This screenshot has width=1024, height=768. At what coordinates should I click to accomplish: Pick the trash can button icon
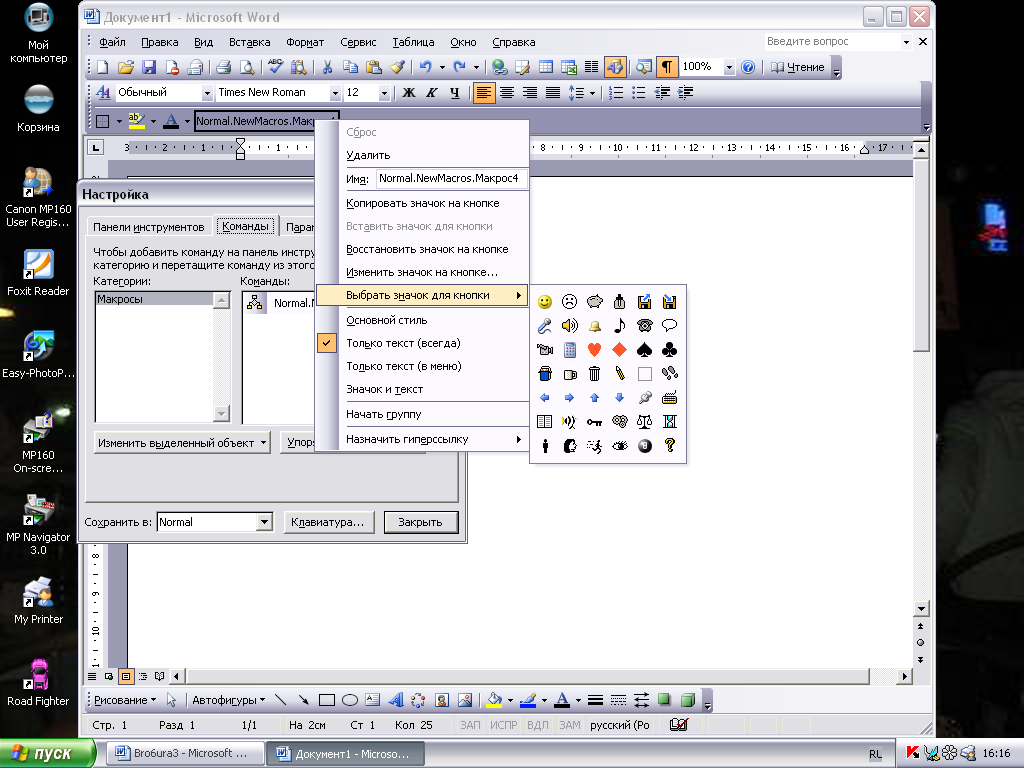[594, 374]
